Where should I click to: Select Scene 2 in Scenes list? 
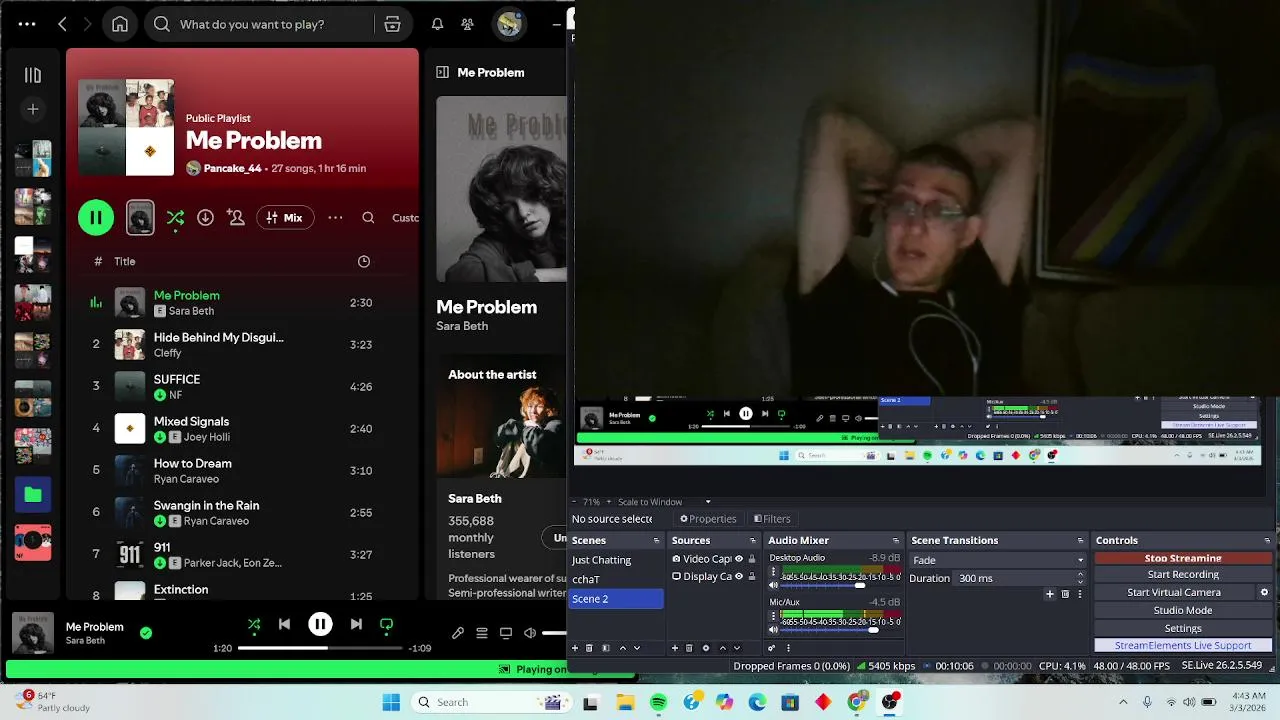tap(616, 598)
